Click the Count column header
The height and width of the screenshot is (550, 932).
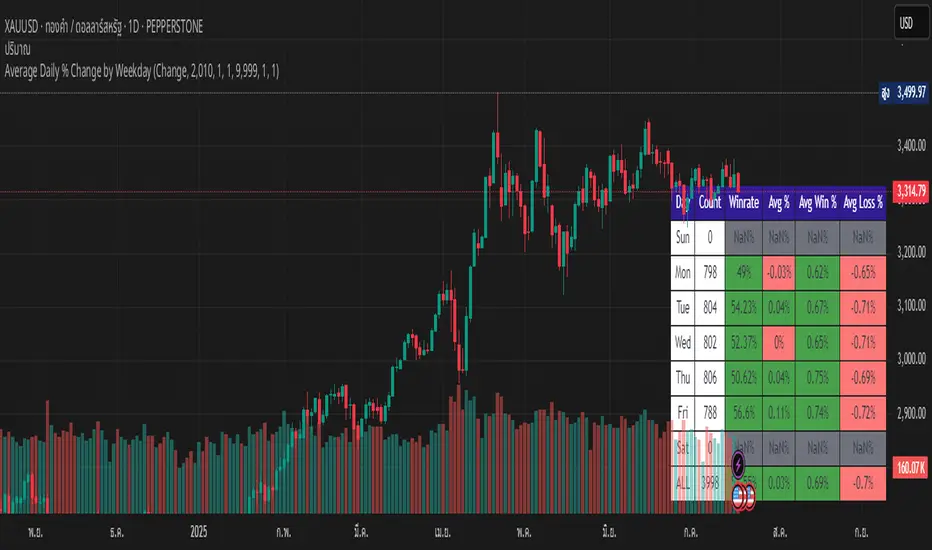click(710, 203)
